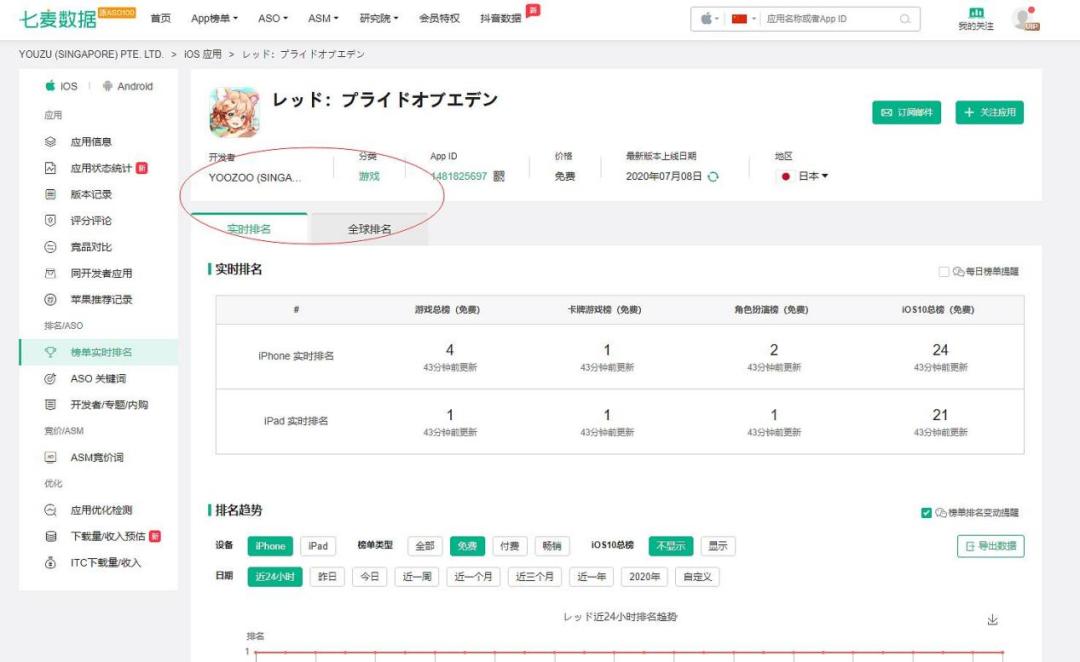Click the iOS 应用 breadcrumb link
The height and width of the screenshot is (662, 1080).
(x=202, y=54)
